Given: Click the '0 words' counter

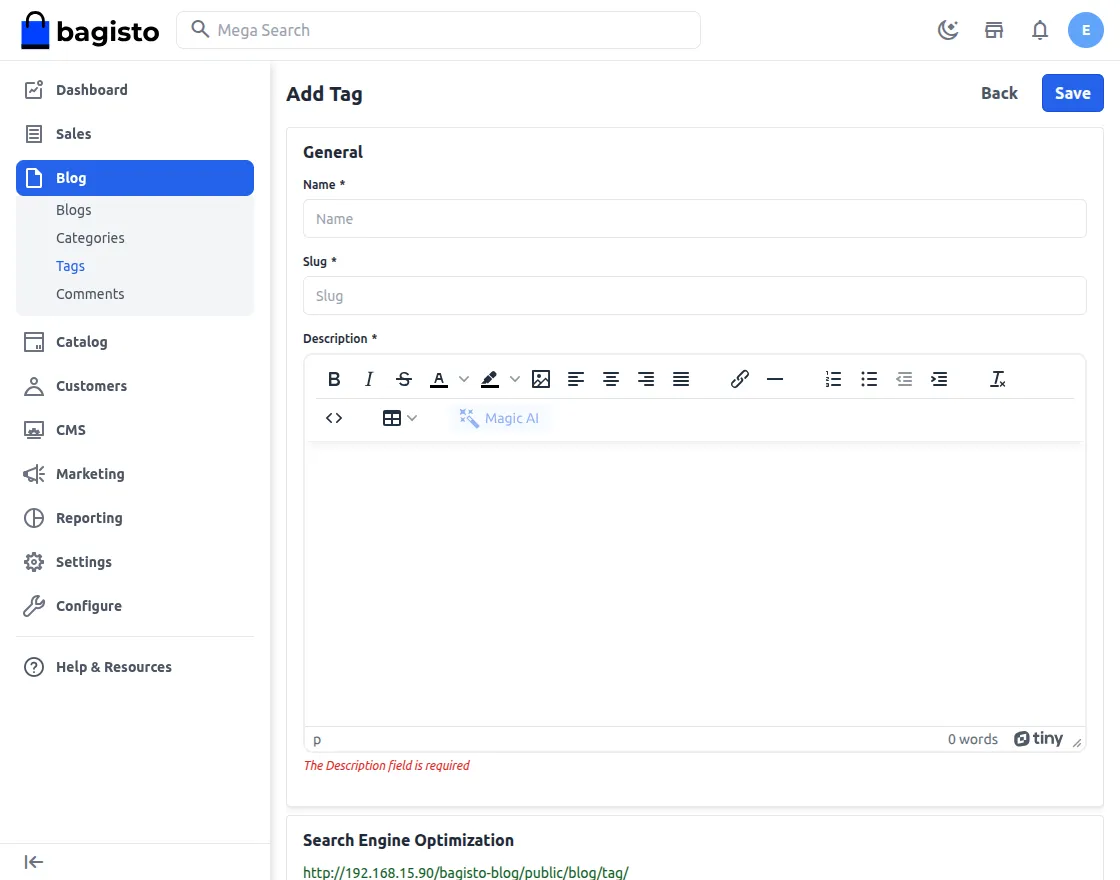Looking at the screenshot, I should [x=972, y=740].
